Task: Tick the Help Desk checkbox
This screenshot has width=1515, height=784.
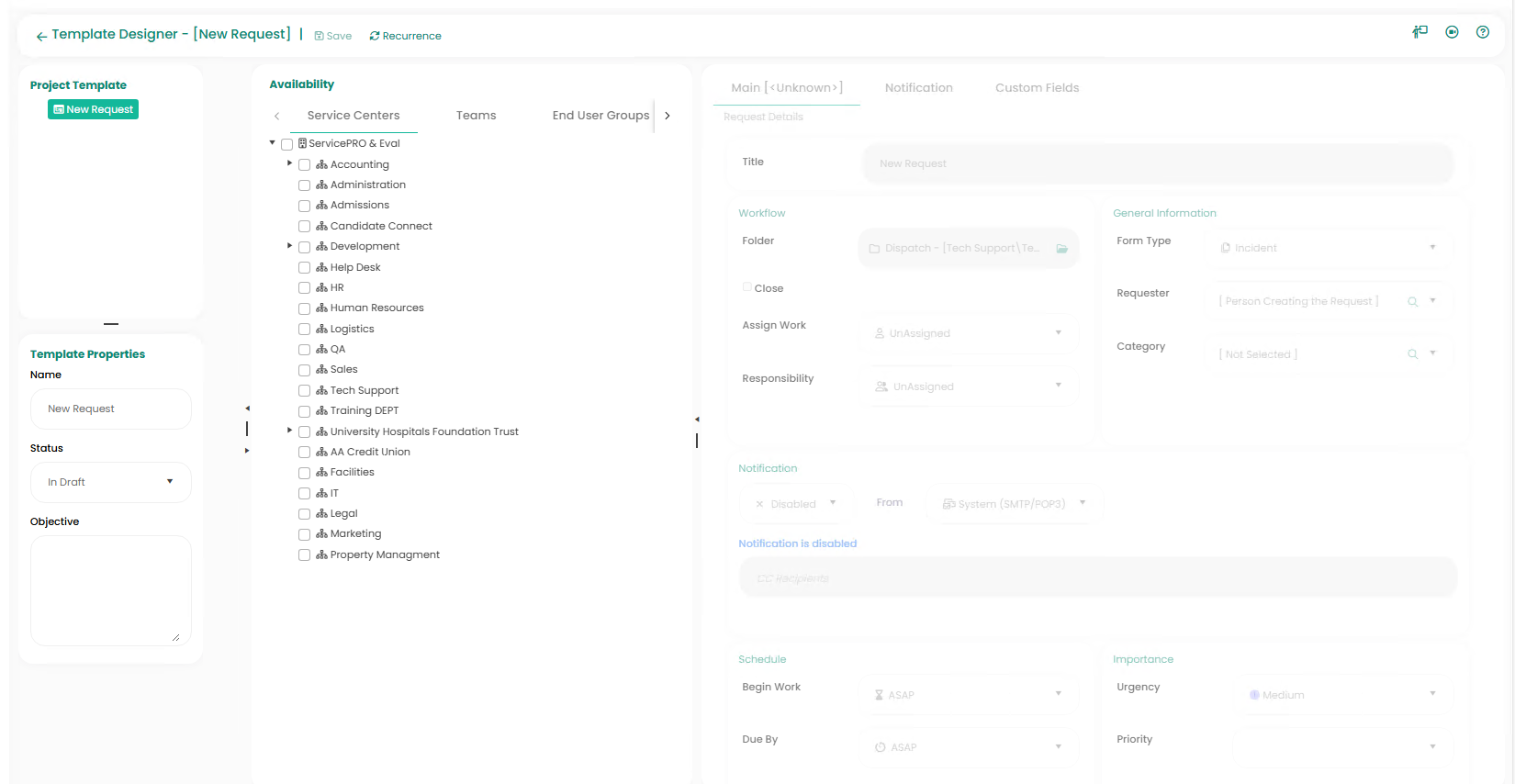Action: [304, 268]
